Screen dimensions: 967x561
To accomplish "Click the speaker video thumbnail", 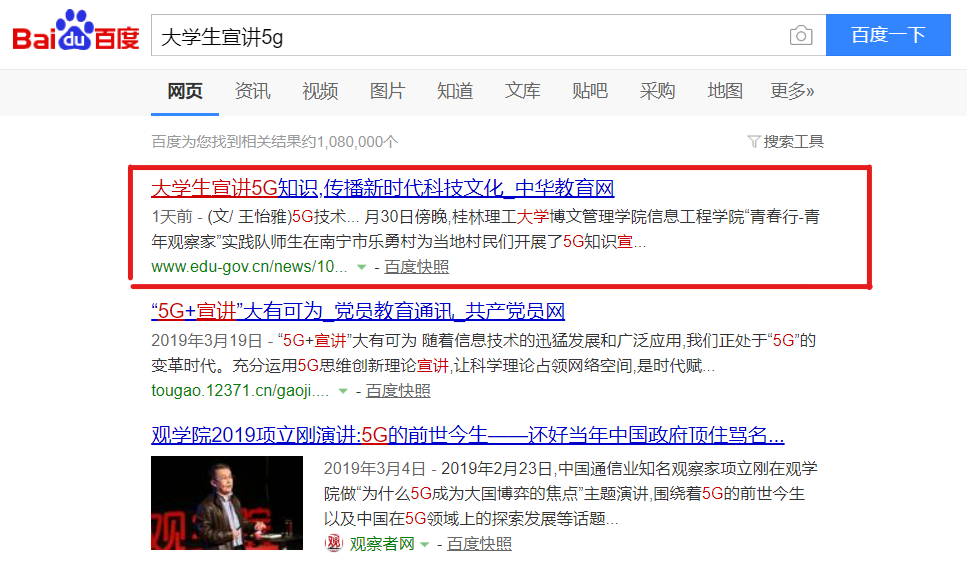I will pyautogui.click(x=227, y=503).
